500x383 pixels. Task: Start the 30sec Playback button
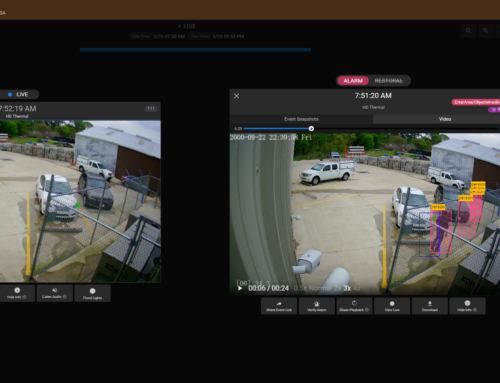tap(354, 306)
